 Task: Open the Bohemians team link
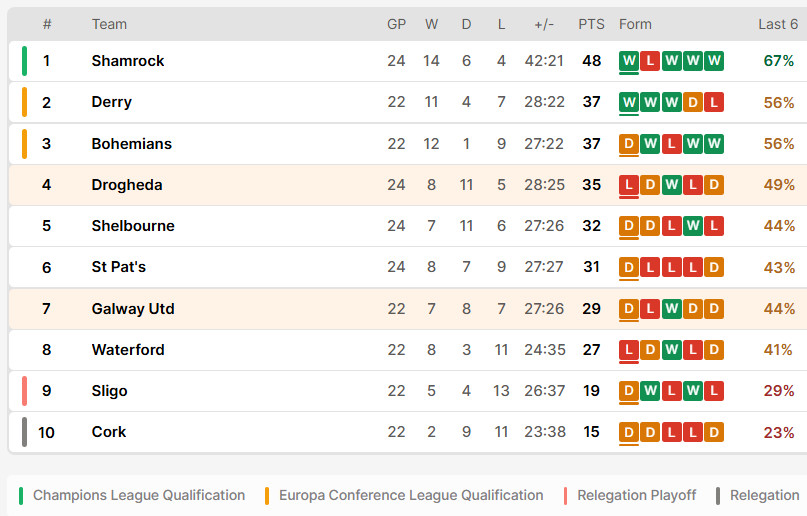[x=132, y=144]
